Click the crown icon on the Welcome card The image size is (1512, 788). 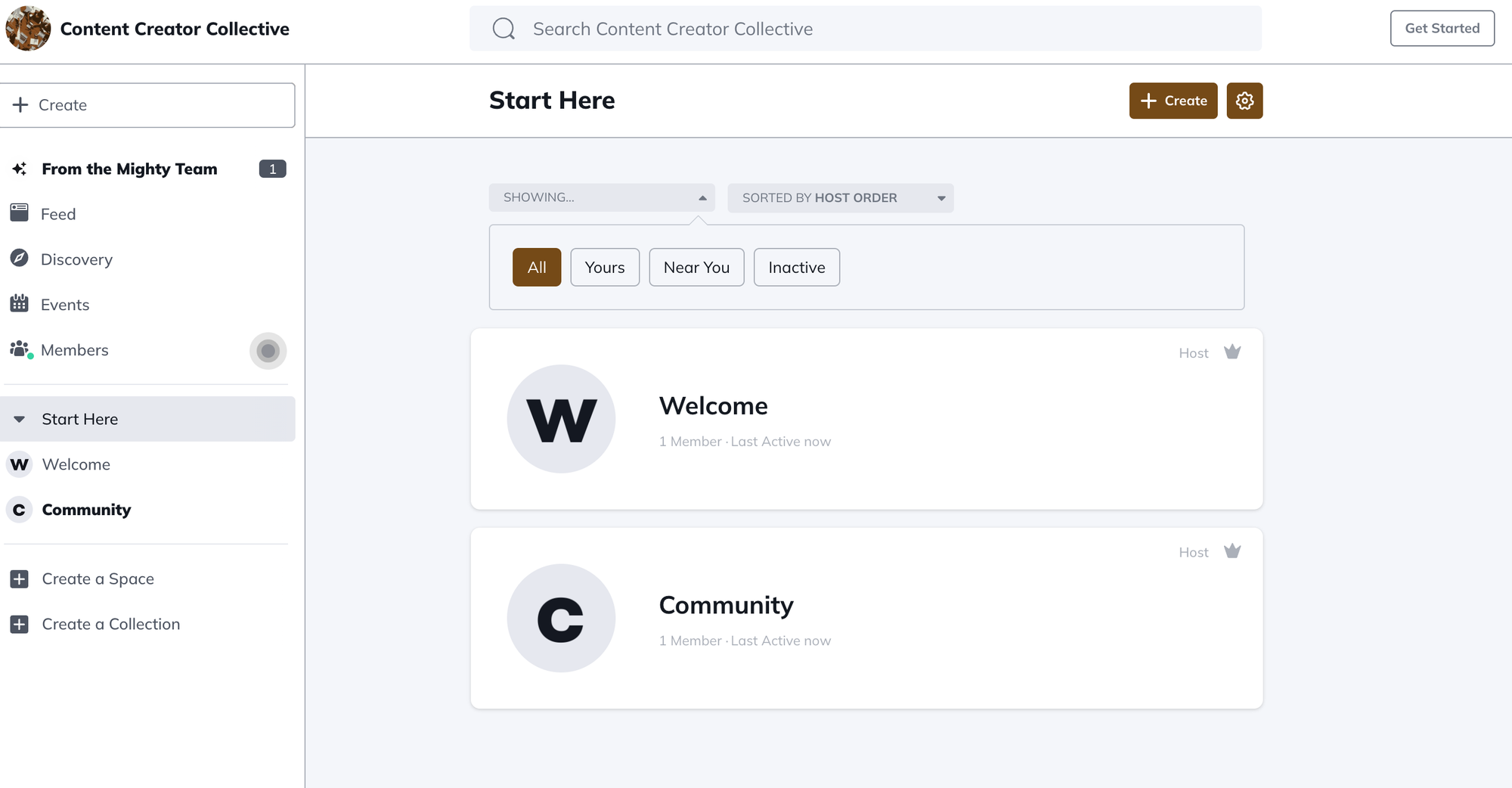[1232, 351]
